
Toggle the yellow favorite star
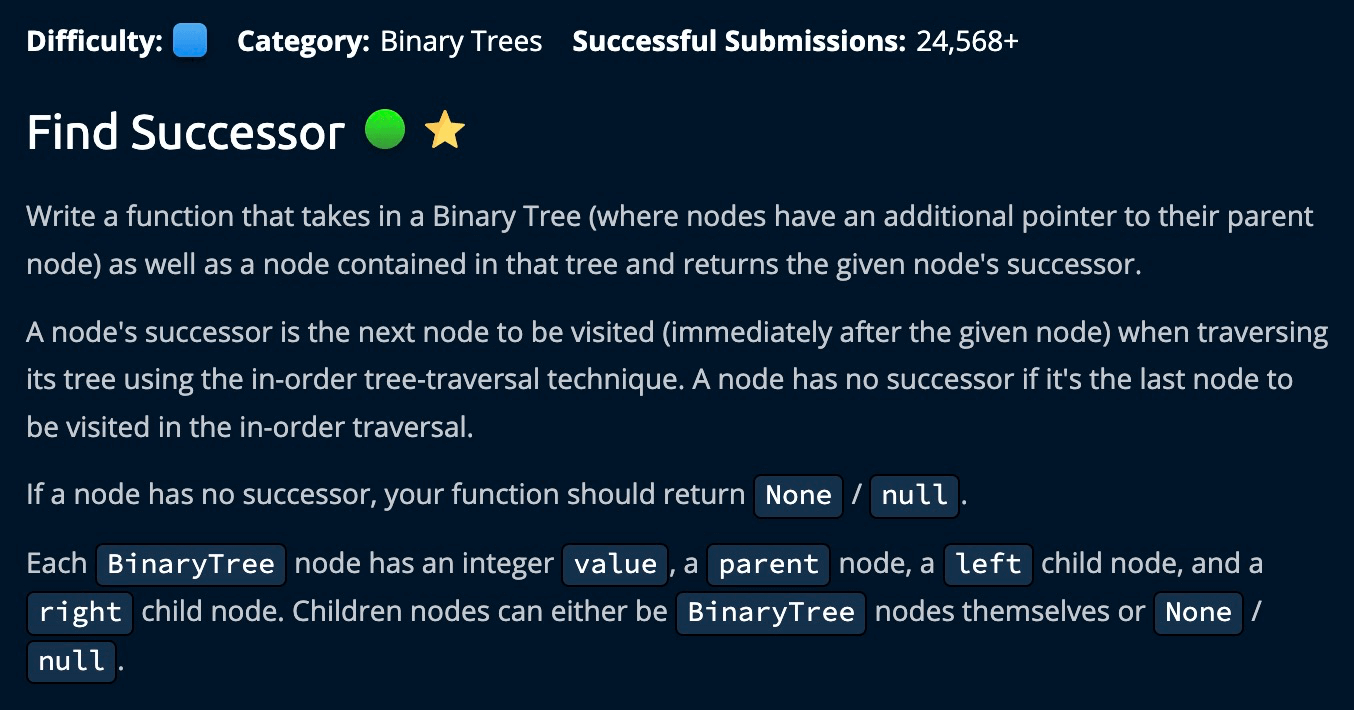[x=445, y=131]
